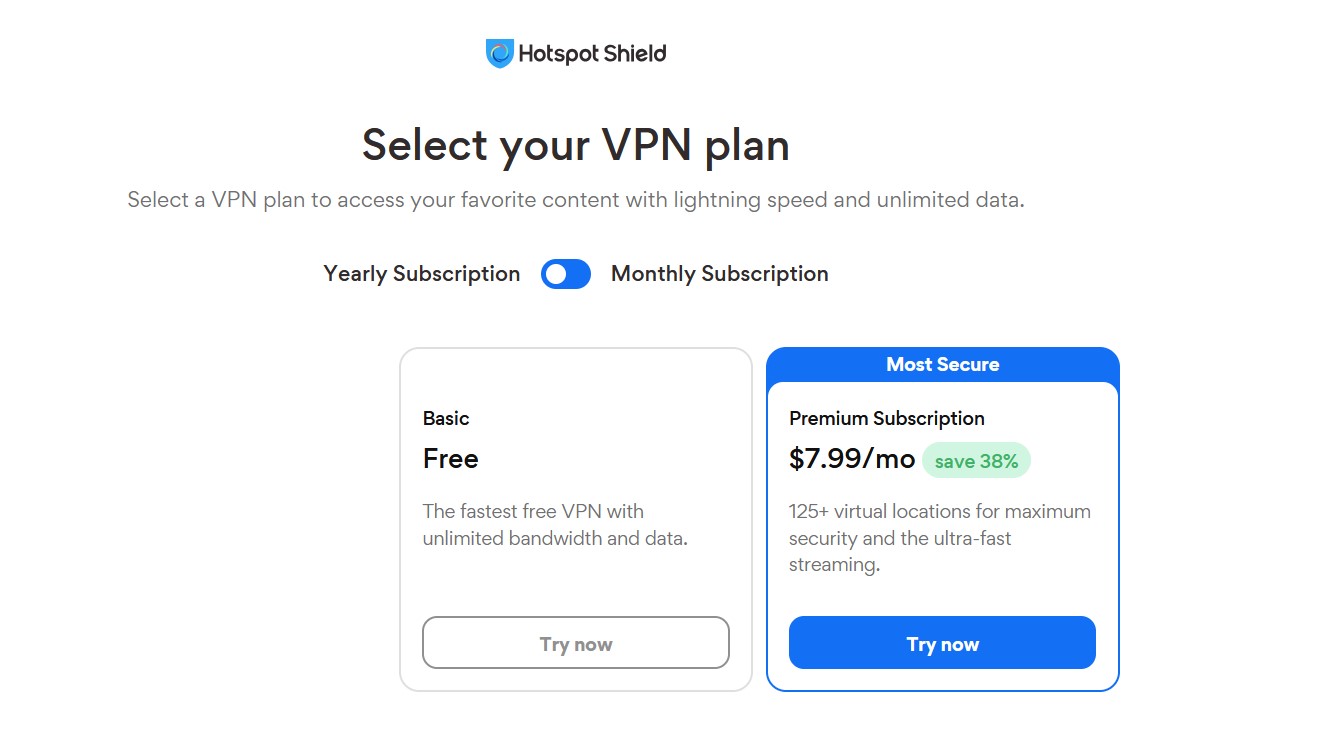Click the $7.99/mo price

[852, 459]
